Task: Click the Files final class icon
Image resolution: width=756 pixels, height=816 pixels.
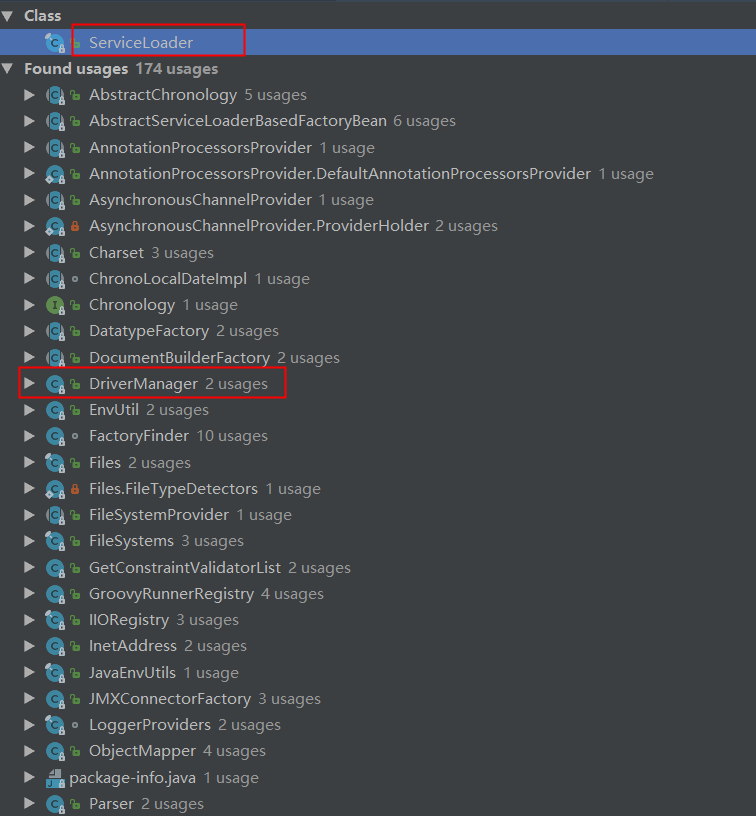Action: pos(55,463)
